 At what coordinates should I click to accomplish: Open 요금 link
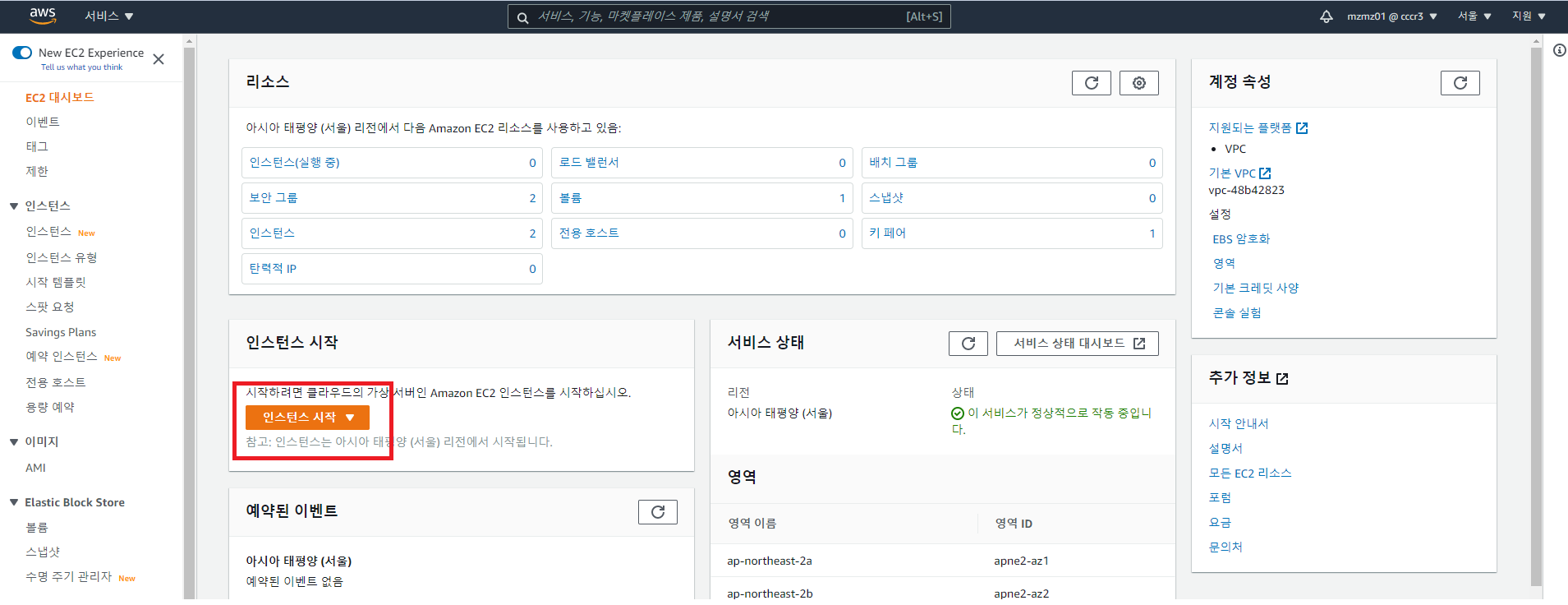(x=1220, y=523)
